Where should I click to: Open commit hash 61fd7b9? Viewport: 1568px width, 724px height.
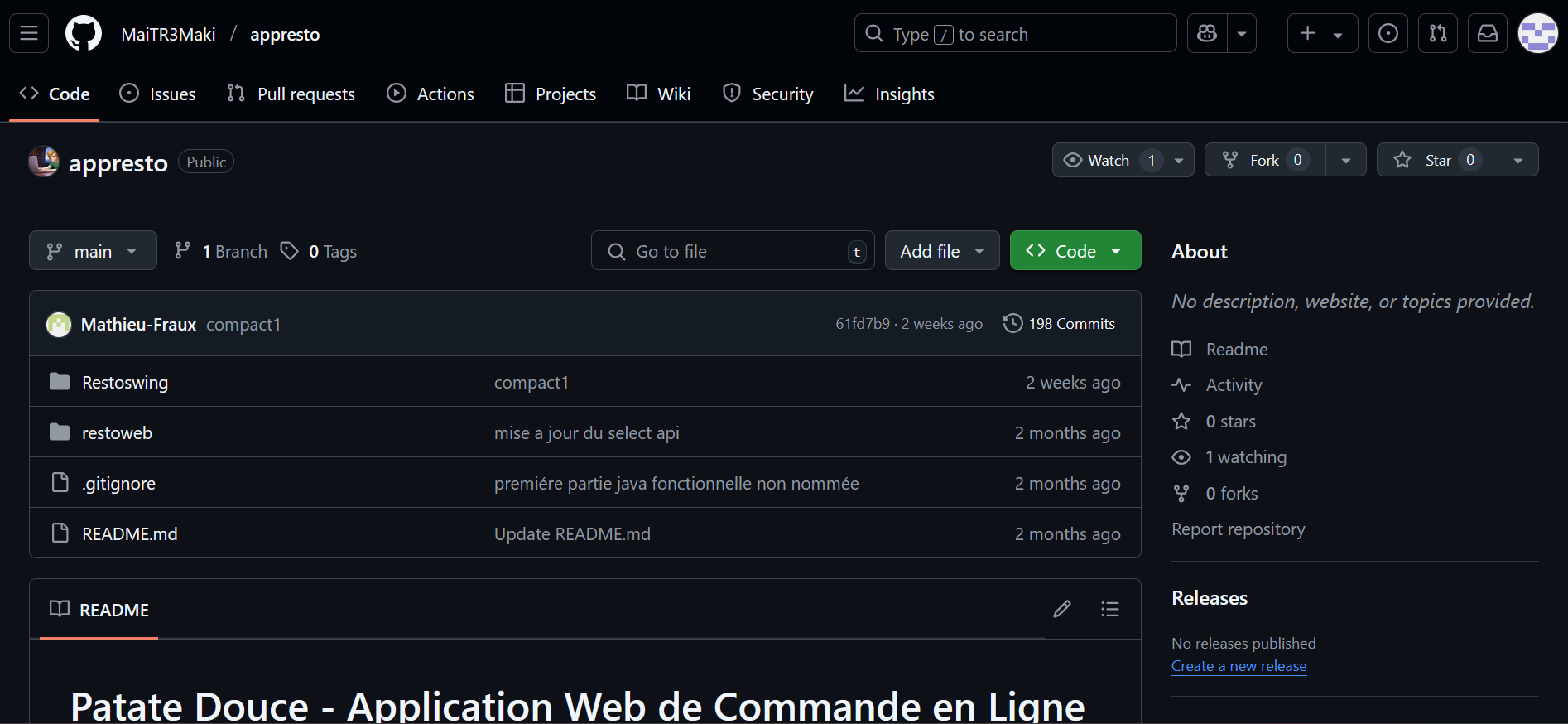pyautogui.click(x=863, y=324)
